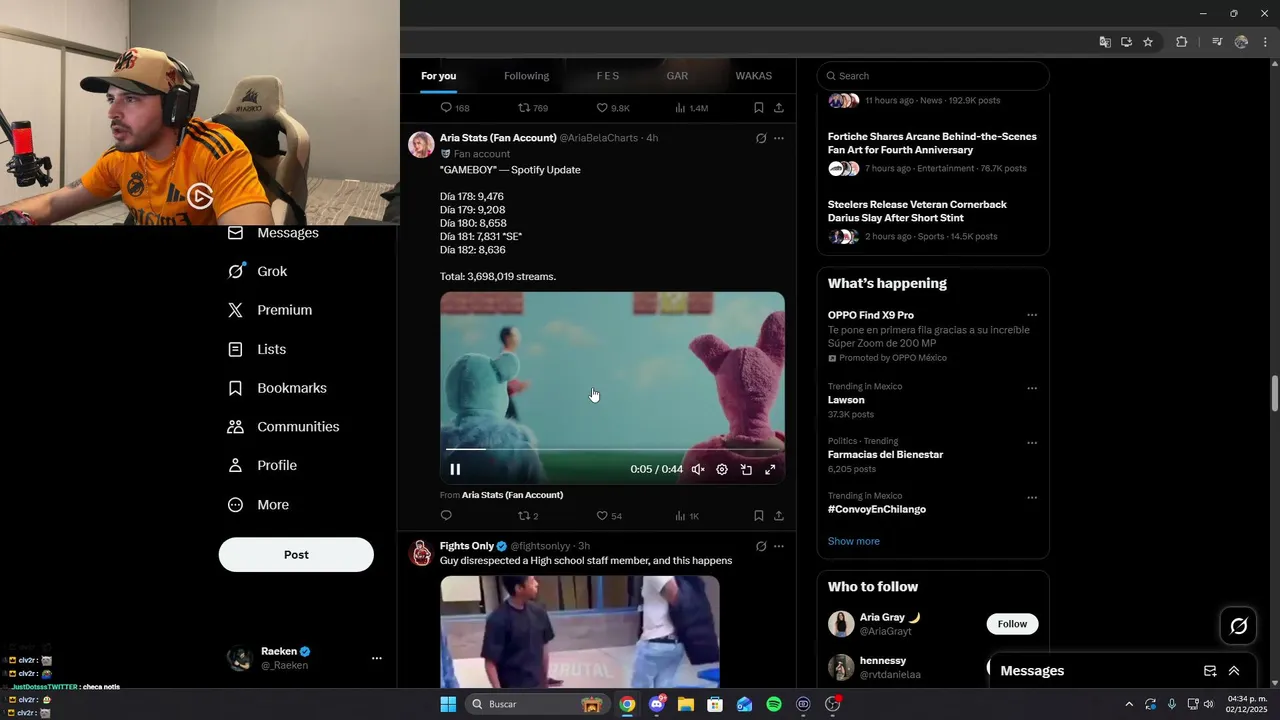Repost the top post with 769 reposts

click(532, 108)
